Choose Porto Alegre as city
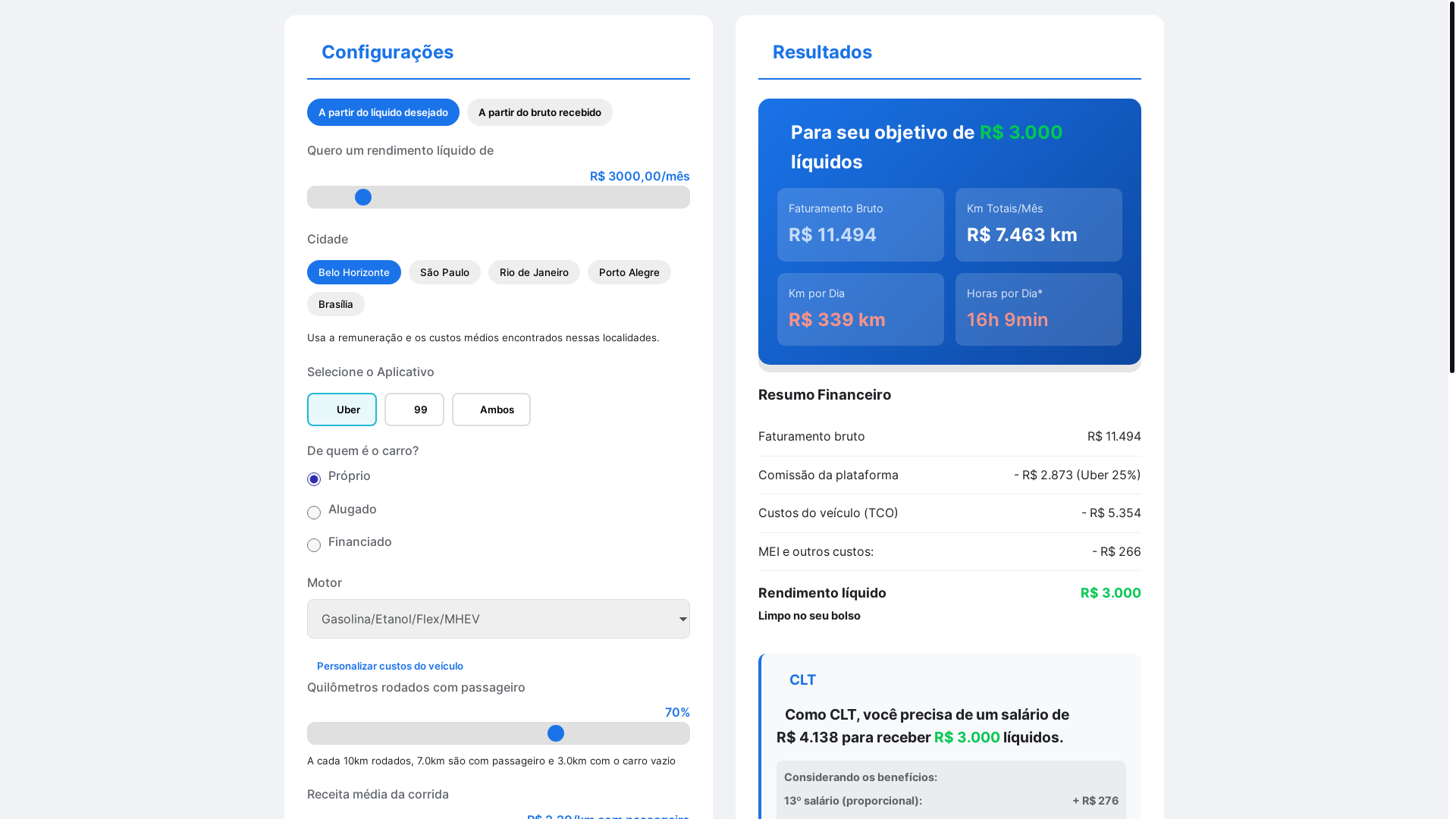The width and height of the screenshot is (1456, 819). click(x=629, y=272)
